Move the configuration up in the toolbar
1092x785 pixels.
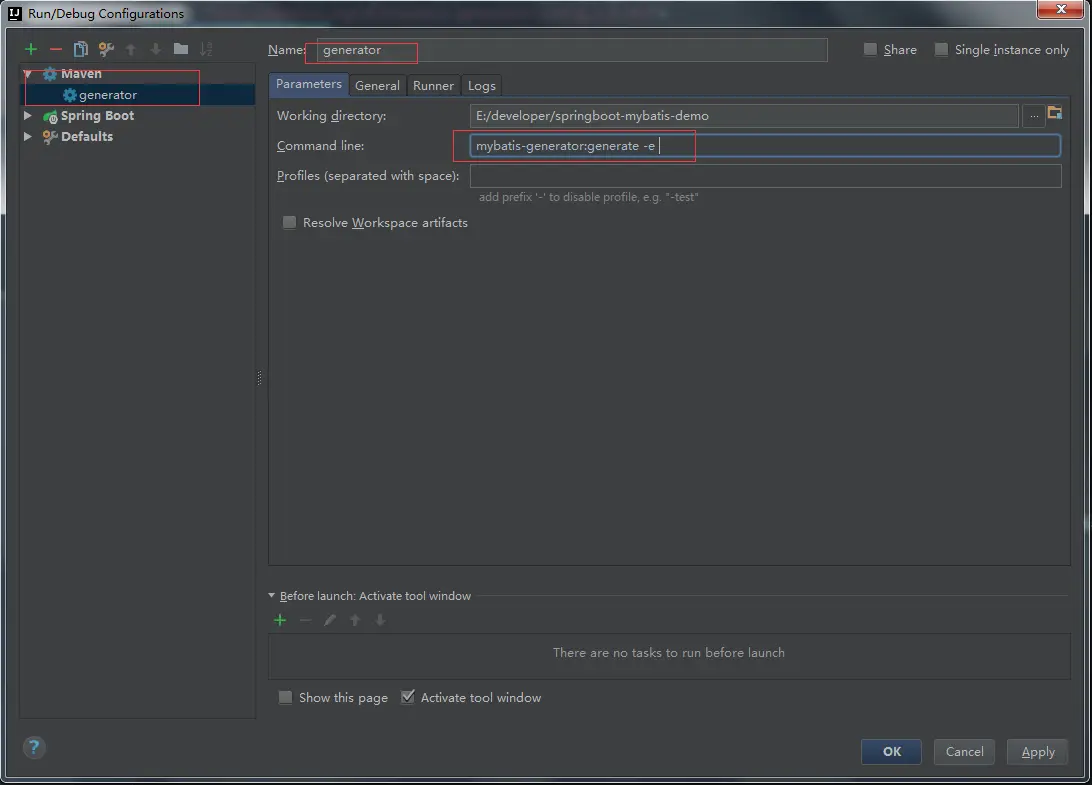click(131, 49)
